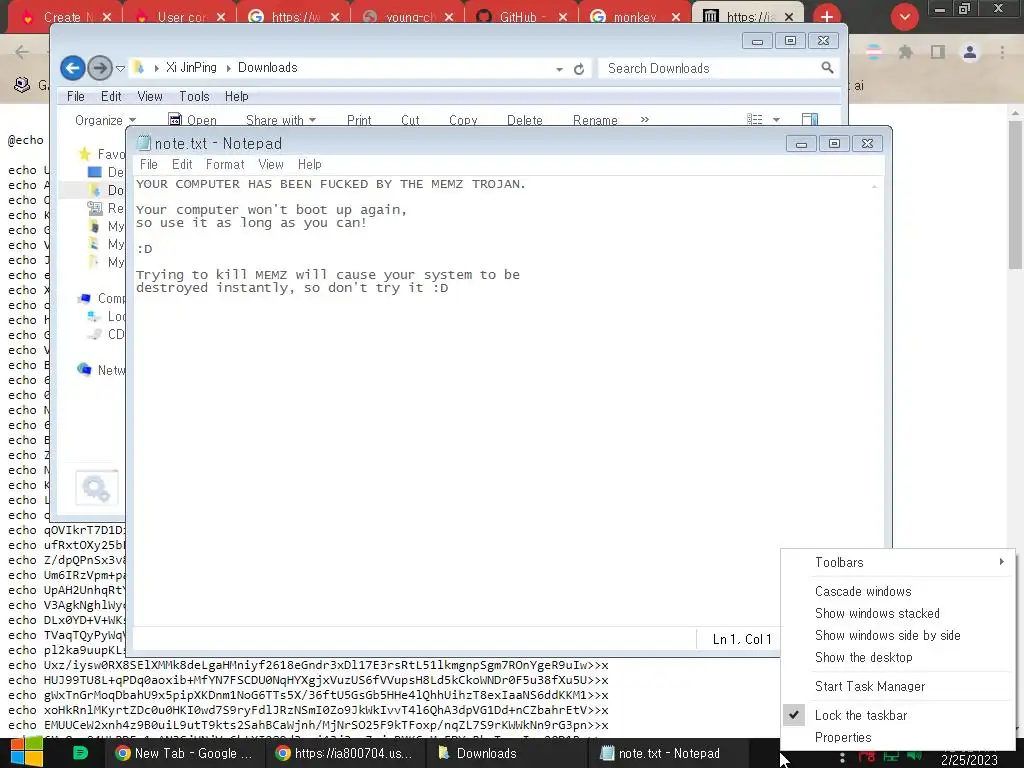Screen dimensions: 1024x768
Task: Open the browser extensions puzzle icon
Action: (x=905, y=52)
